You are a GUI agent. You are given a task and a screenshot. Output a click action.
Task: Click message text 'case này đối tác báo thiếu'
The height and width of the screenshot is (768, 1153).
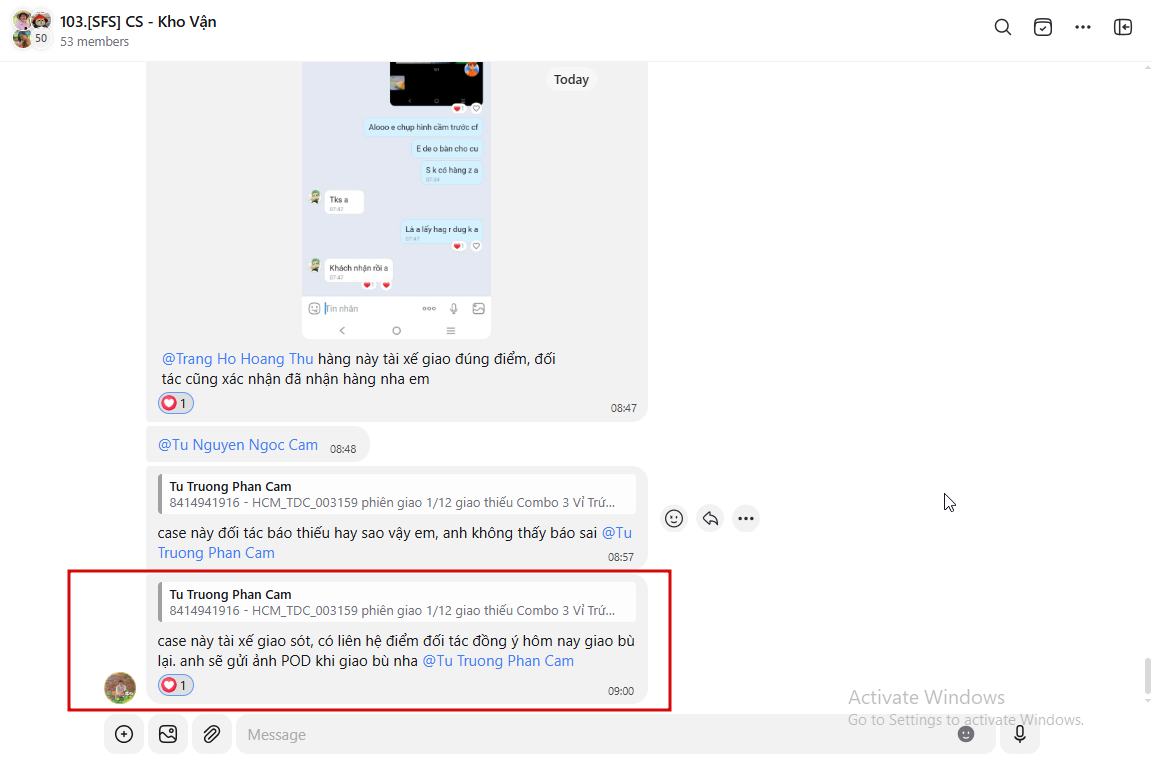pos(243,533)
